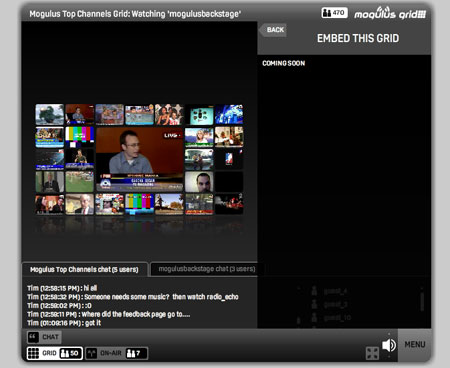450x368 pixels.
Task: Click the fullscreen expand icon
Action: pyautogui.click(x=372, y=353)
